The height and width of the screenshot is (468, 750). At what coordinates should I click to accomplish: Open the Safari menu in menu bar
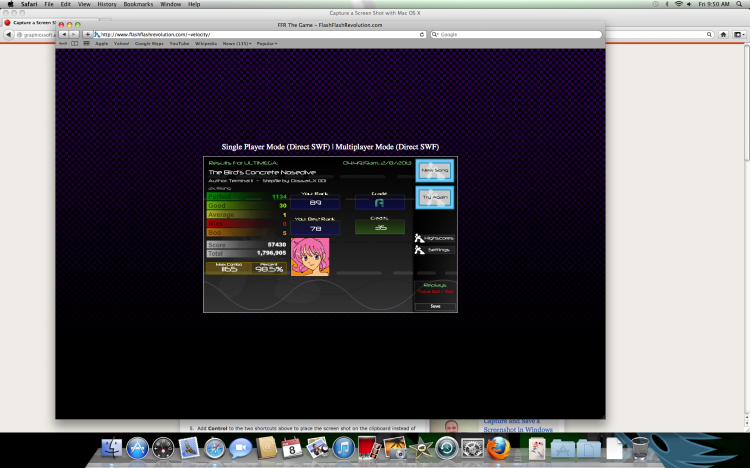tap(29, 4)
